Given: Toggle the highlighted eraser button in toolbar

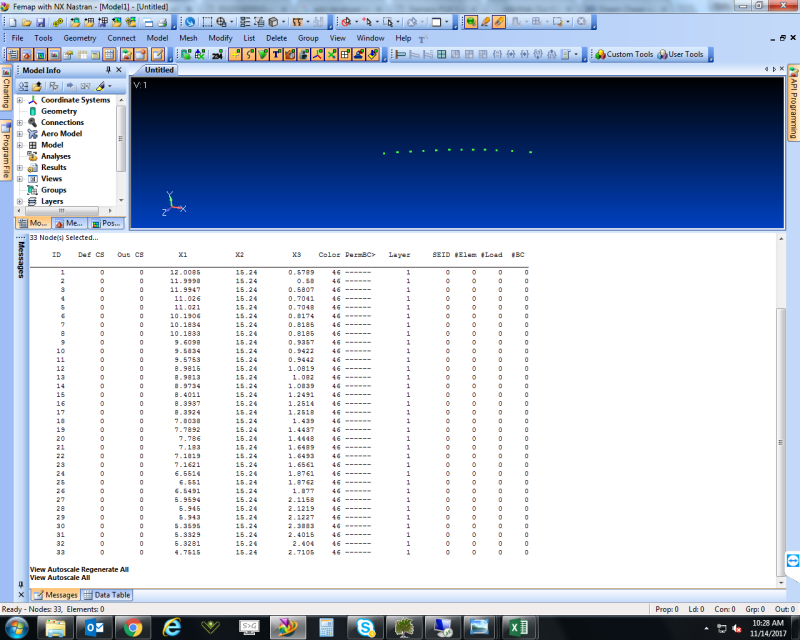Looking at the screenshot, I should [499, 22].
